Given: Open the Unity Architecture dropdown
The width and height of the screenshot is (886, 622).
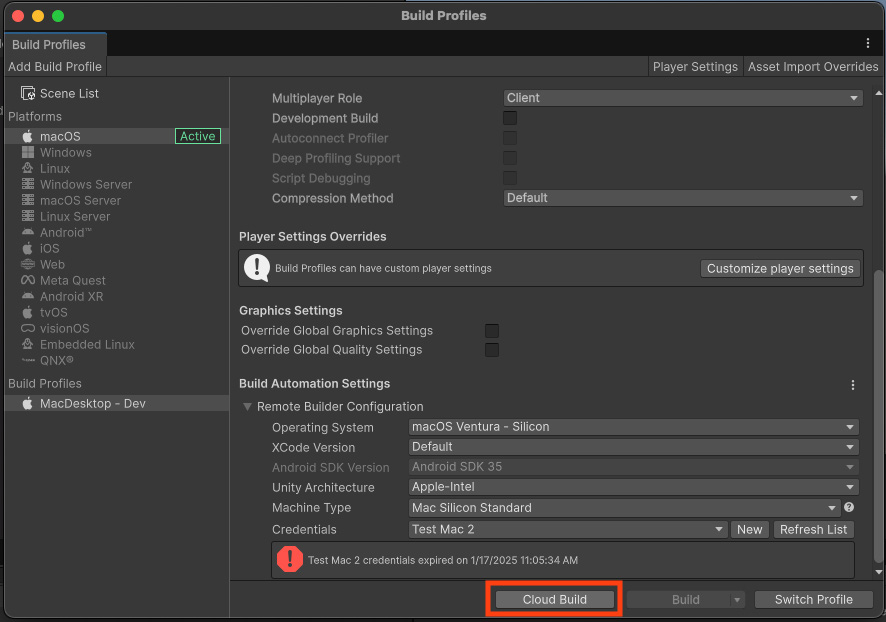Looking at the screenshot, I should [x=633, y=486].
